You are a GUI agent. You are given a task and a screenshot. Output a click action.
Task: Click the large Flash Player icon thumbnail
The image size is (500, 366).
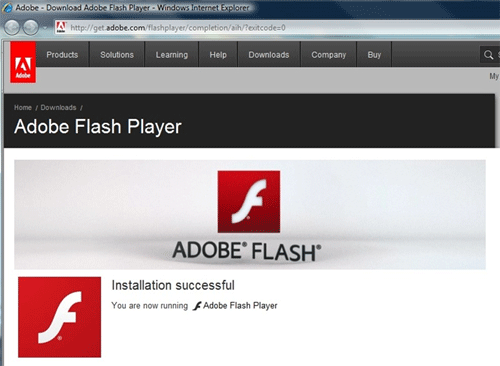coord(60,317)
